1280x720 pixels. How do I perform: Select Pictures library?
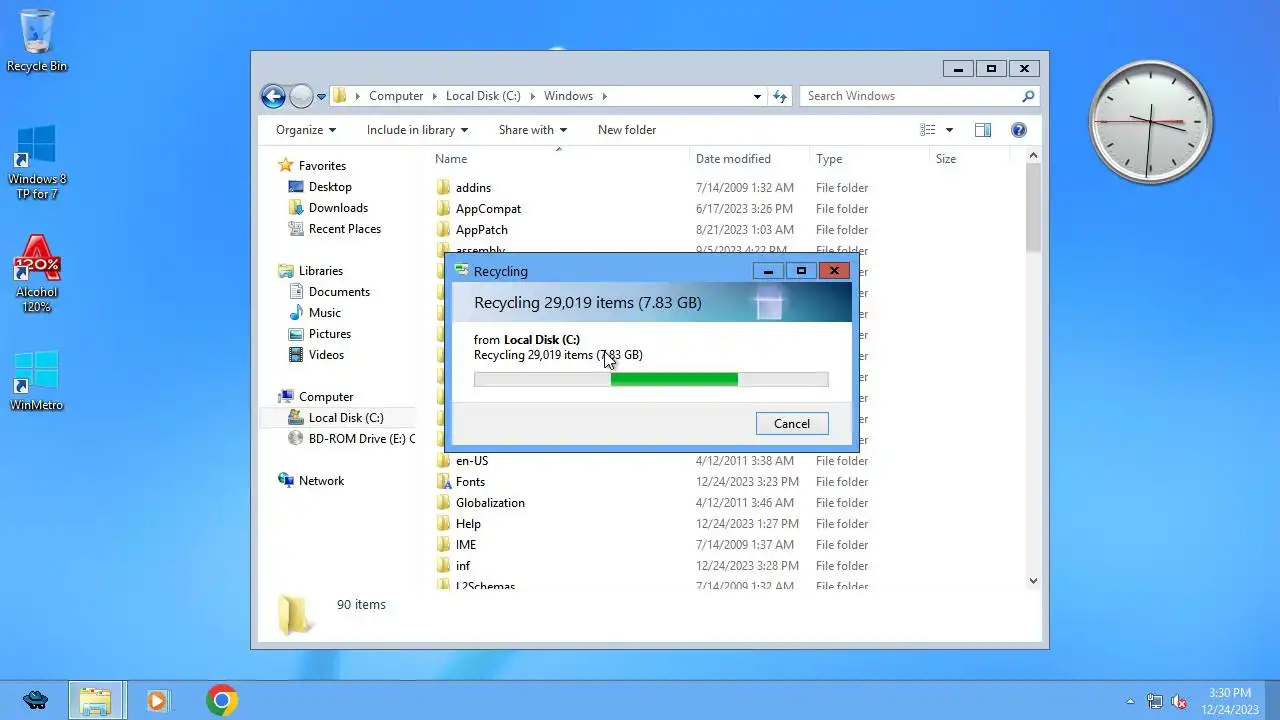click(x=320, y=334)
